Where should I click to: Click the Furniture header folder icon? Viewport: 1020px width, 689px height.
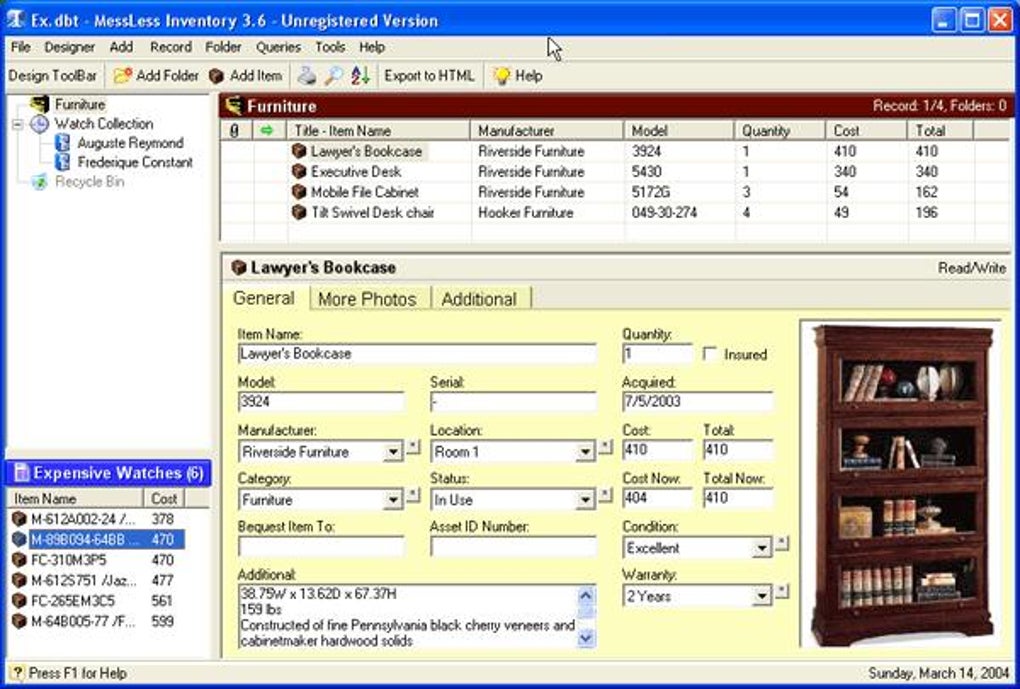[234, 106]
